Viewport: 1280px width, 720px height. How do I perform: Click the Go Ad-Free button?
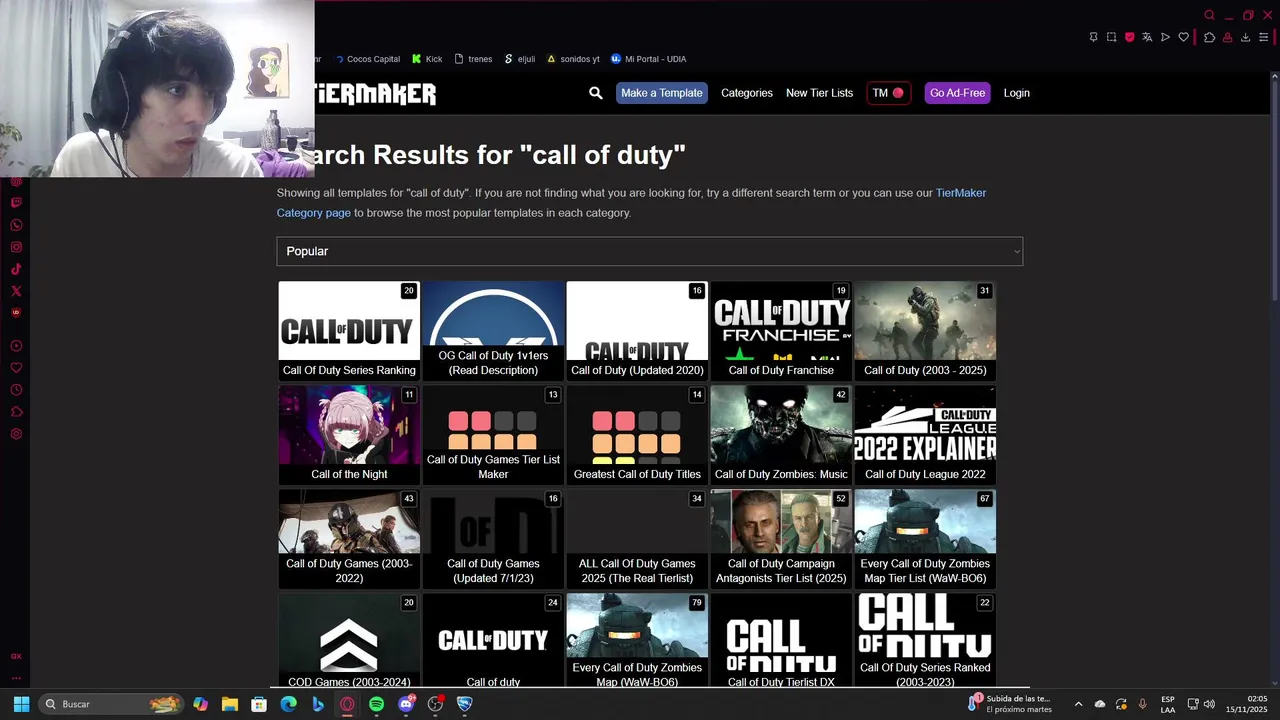click(x=957, y=93)
